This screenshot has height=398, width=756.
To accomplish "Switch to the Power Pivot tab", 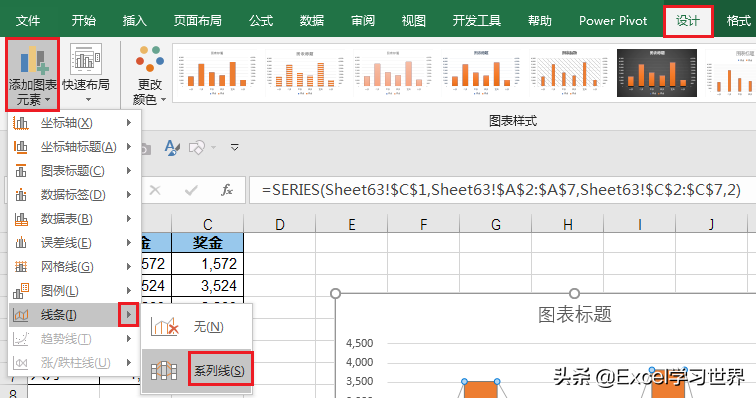I will click(613, 21).
